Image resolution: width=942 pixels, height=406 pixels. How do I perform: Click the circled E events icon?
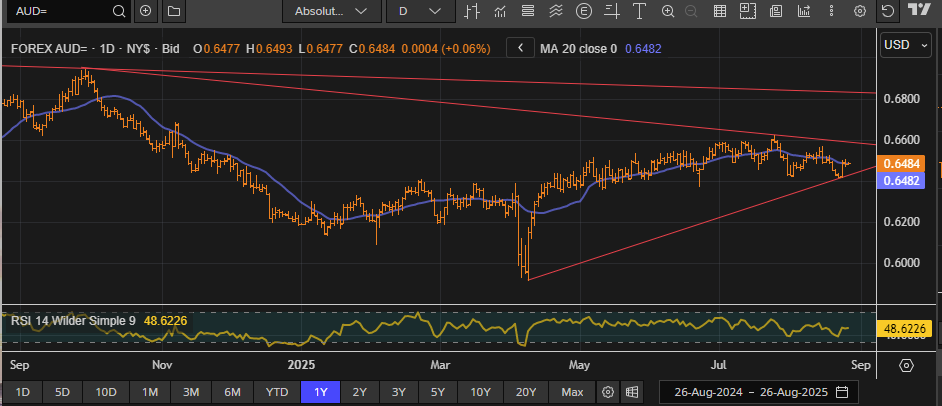tap(583, 11)
